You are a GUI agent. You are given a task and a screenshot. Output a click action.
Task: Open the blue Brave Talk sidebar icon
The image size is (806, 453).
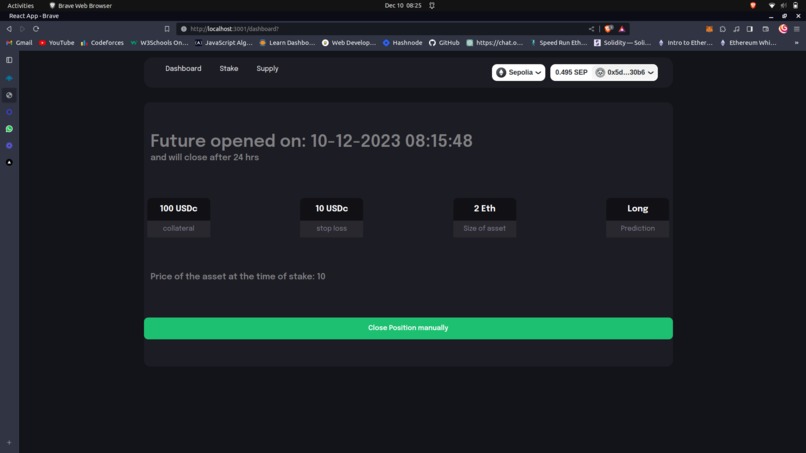[x=9, y=78]
